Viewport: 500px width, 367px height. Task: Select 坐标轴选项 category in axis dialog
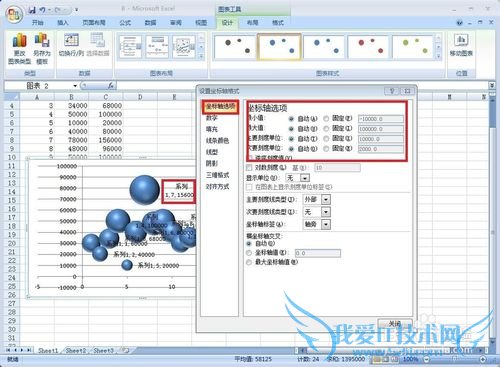220,107
